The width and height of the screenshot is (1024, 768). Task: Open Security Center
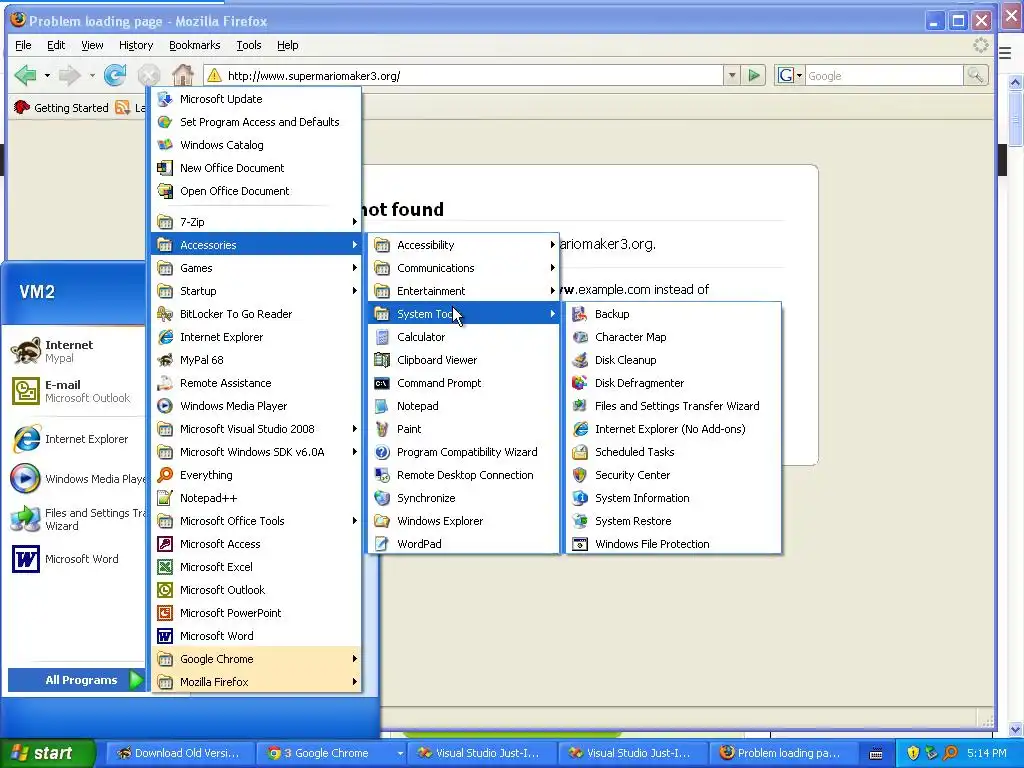[673, 475]
